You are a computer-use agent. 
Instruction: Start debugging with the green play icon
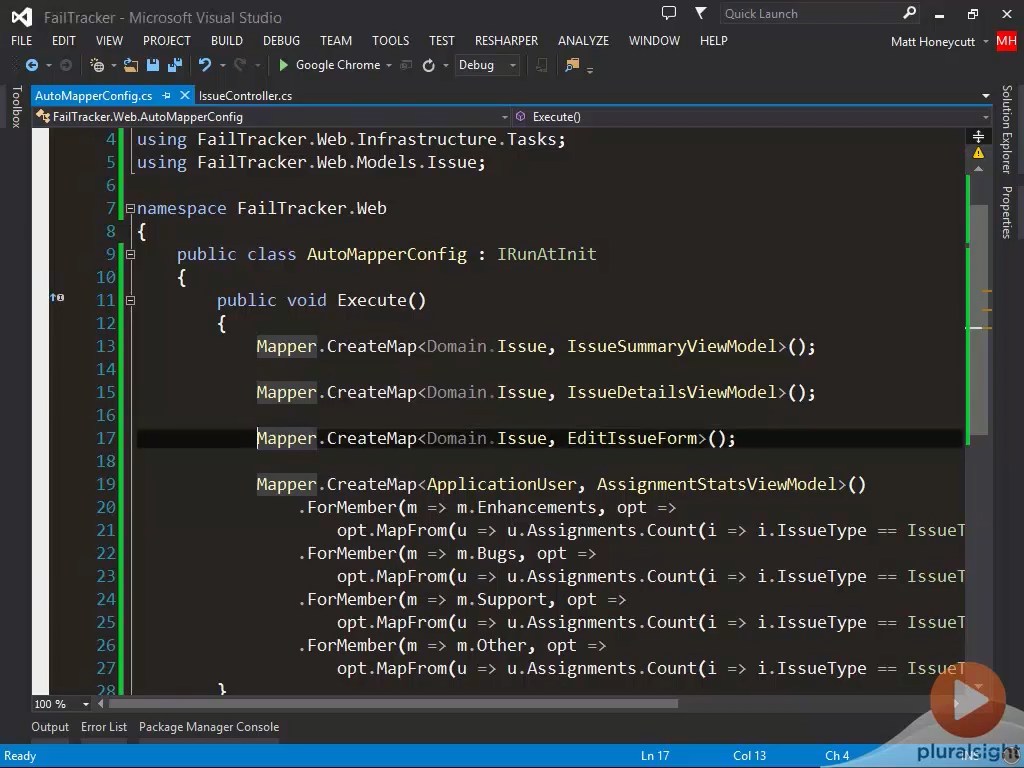pyautogui.click(x=283, y=65)
